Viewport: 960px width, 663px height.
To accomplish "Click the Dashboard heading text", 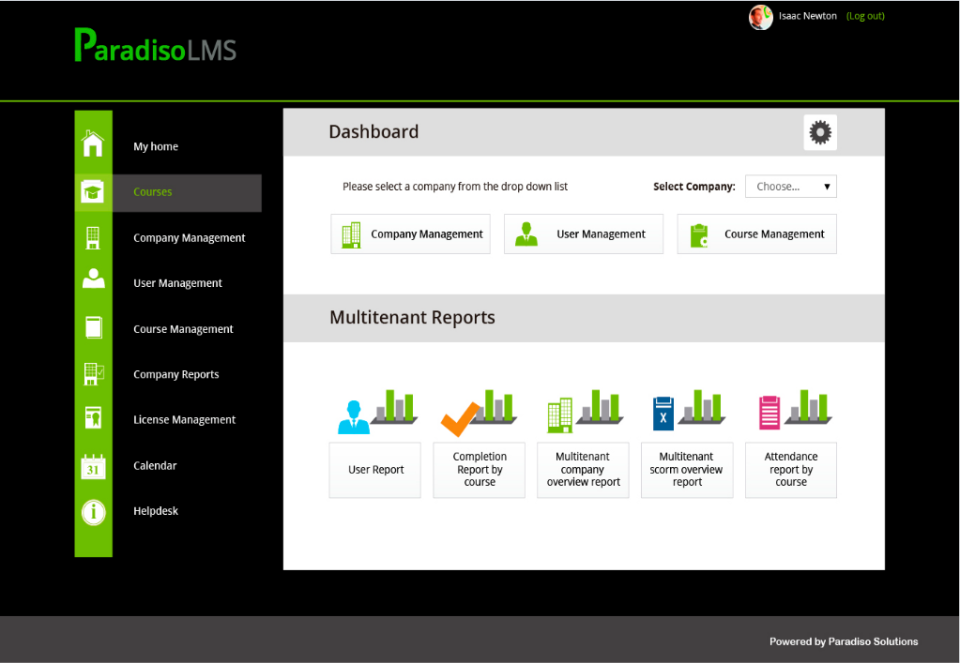I will pos(373,132).
